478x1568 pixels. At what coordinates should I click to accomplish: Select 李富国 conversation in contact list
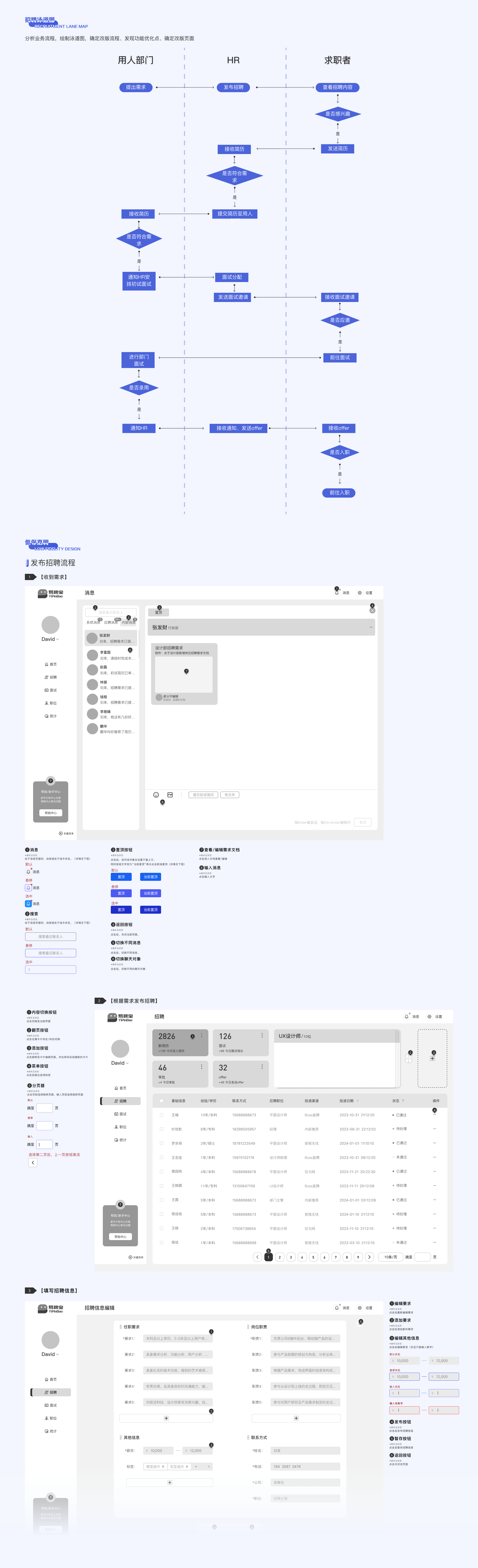[111, 655]
